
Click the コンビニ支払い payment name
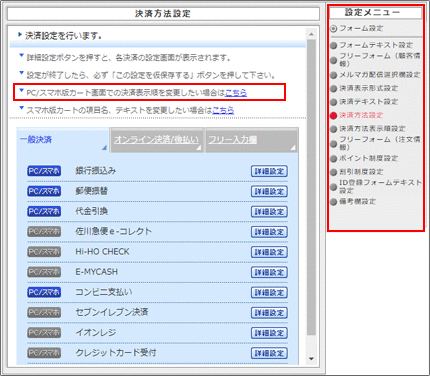coord(104,292)
